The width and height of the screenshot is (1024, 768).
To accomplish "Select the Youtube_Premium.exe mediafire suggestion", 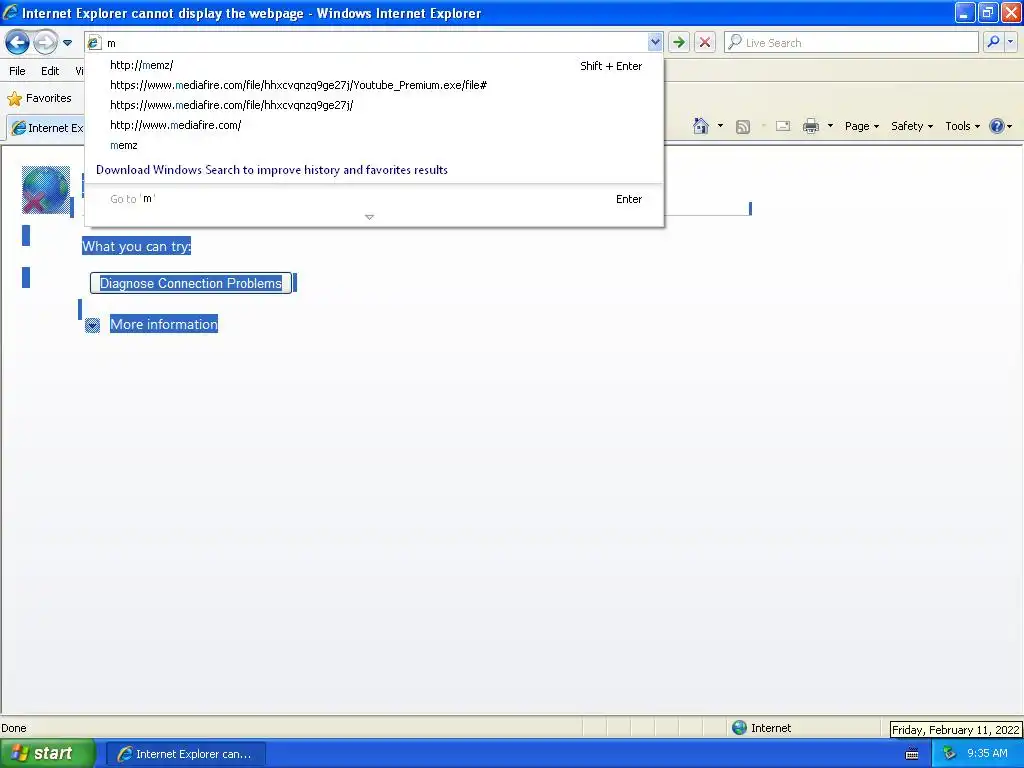I will (374, 85).
